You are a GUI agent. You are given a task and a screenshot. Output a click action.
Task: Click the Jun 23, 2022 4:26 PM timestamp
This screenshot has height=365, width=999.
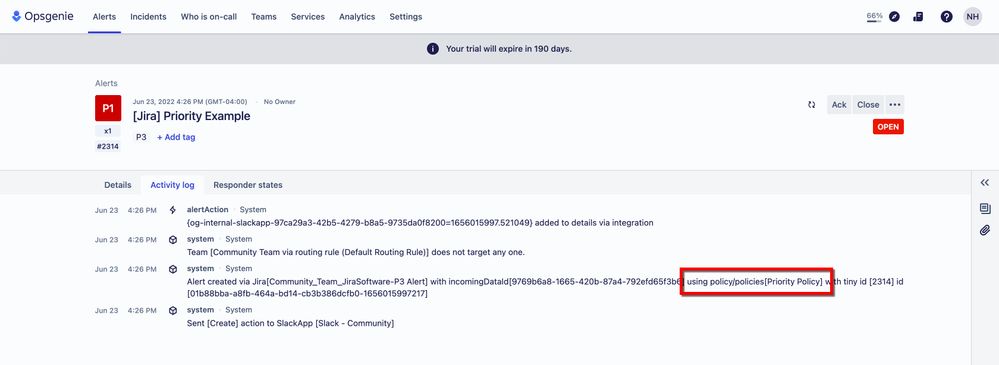pyautogui.click(x=190, y=102)
